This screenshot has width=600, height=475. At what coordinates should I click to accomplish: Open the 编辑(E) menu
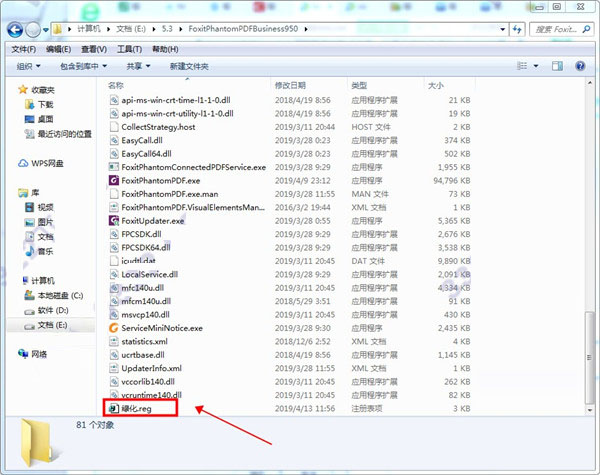[58, 49]
